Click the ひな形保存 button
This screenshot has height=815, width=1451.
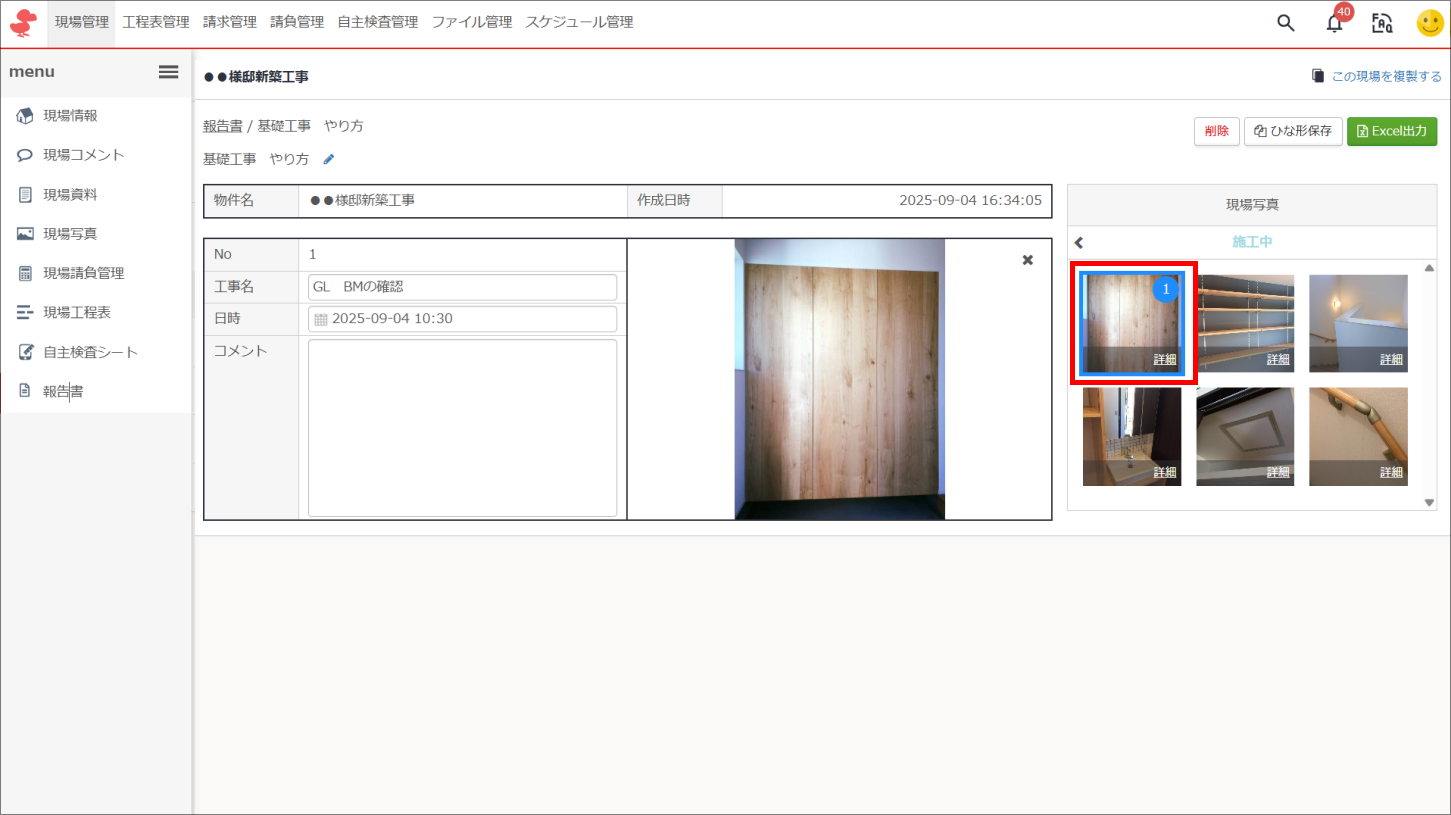click(x=1292, y=131)
